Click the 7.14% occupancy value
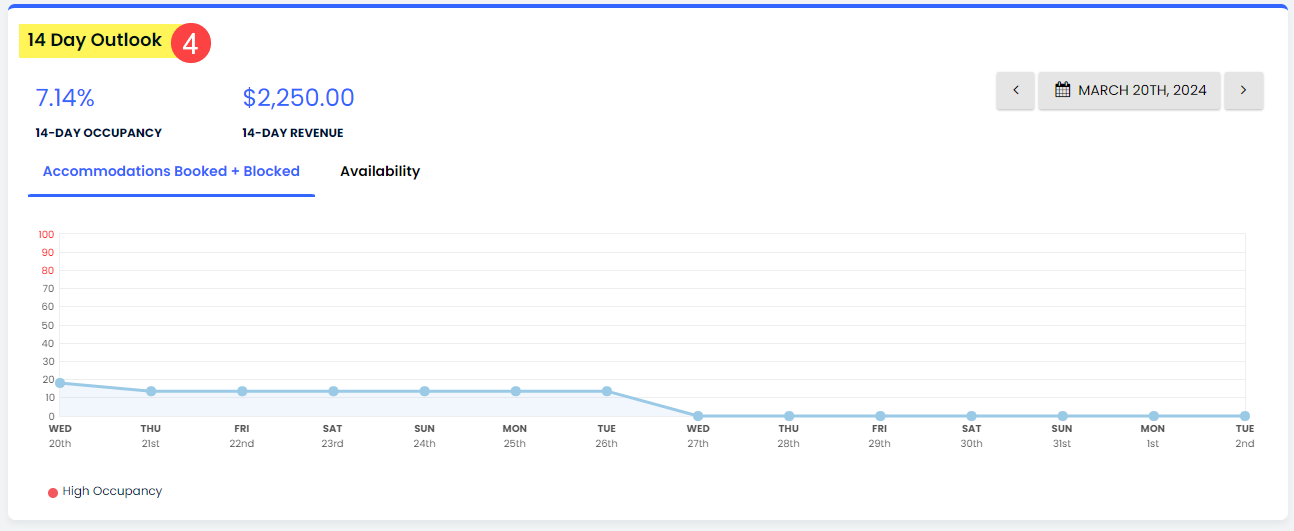 pyautogui.click(x=65, y=98)
